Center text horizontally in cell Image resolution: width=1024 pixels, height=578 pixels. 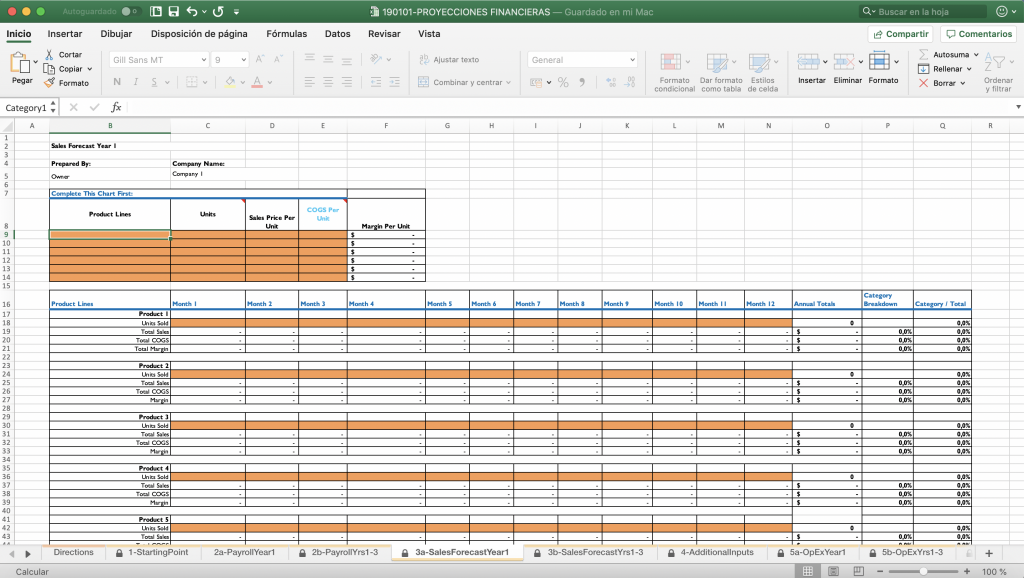328,82
